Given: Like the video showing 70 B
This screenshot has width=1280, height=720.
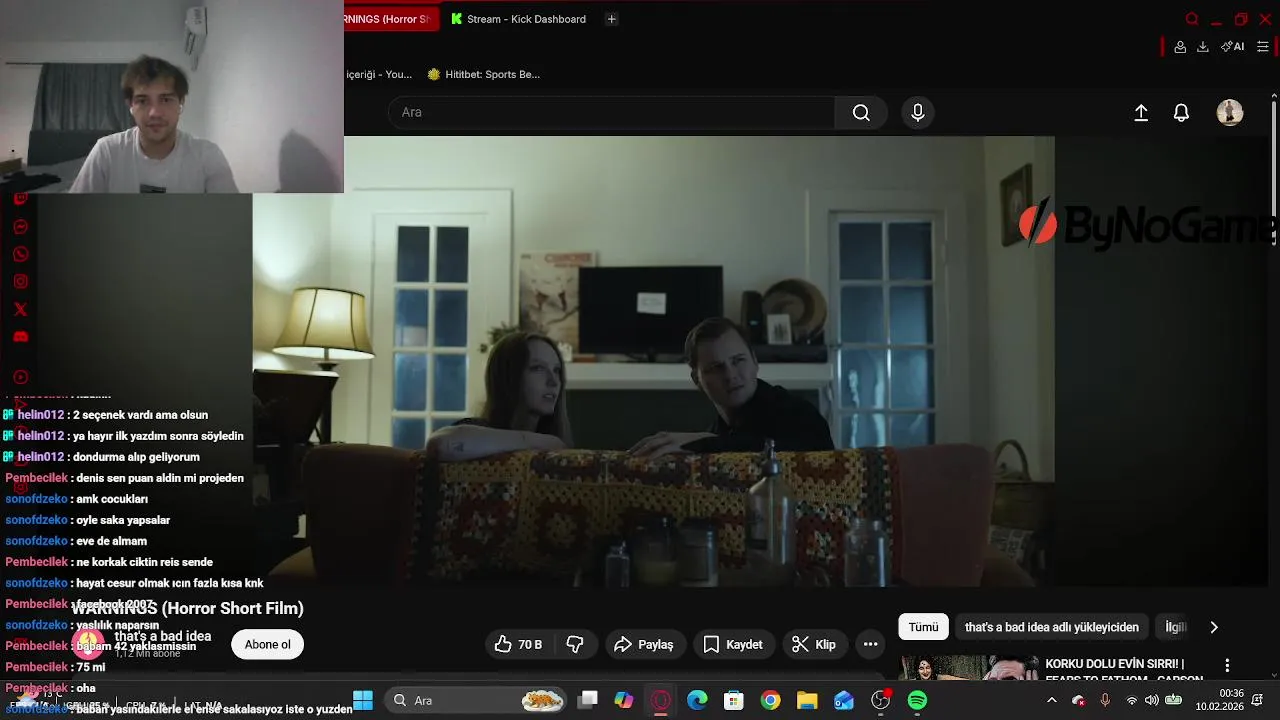Looking at the screenshot, I should click(x=518, y=645).
